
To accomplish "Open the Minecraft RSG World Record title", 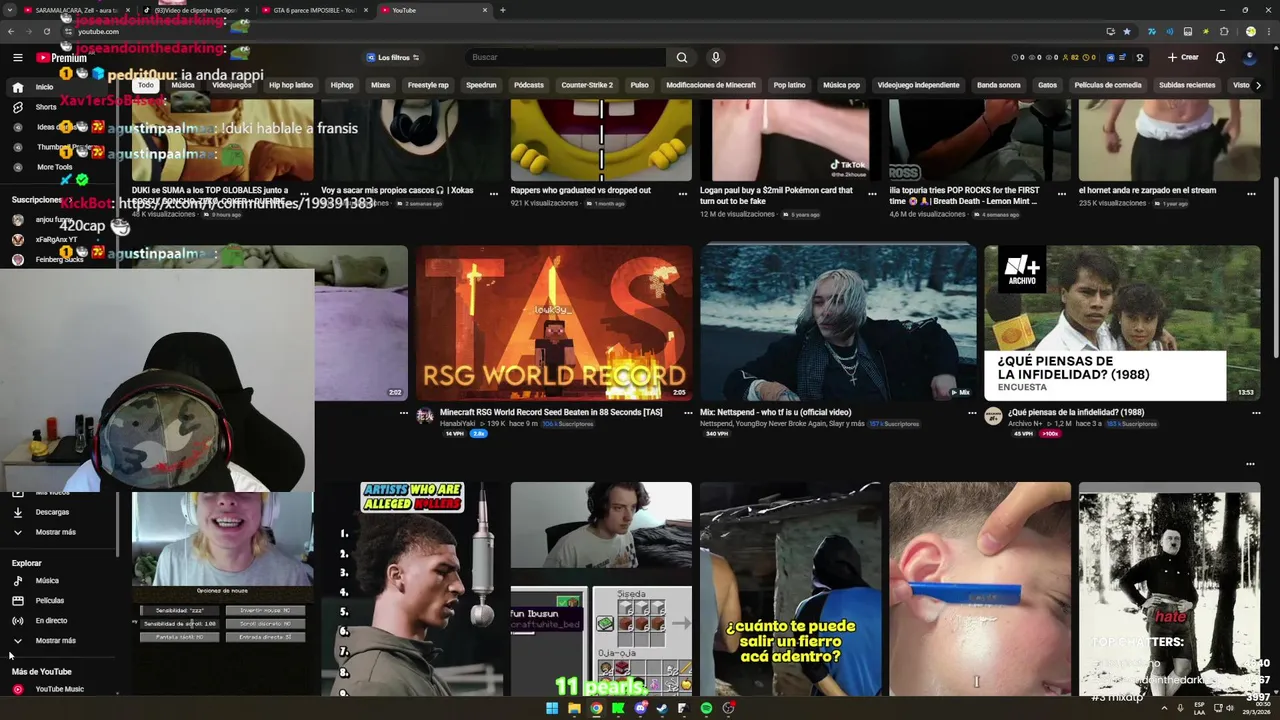I will pos(551,412).
